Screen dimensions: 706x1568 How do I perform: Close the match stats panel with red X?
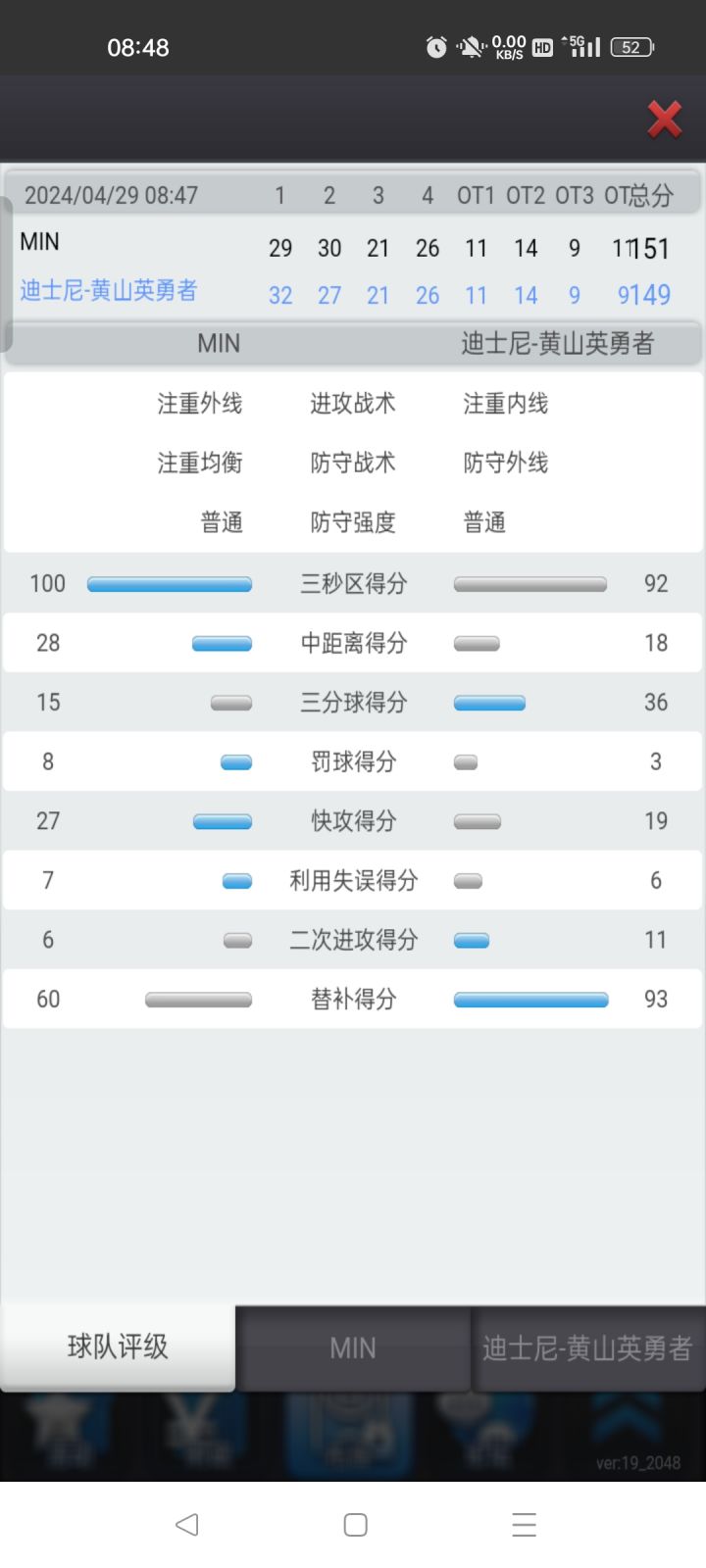click(x=665, y=120)
